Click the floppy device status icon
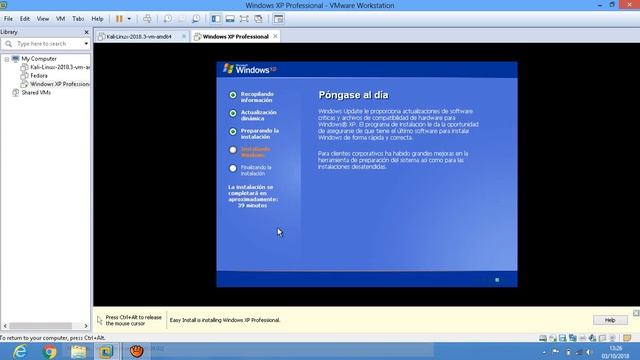 click(563, 338)
